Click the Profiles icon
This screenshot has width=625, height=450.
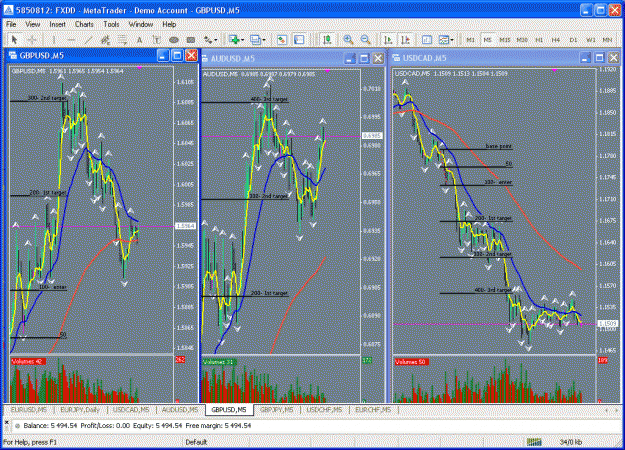[x=255, y=39]
